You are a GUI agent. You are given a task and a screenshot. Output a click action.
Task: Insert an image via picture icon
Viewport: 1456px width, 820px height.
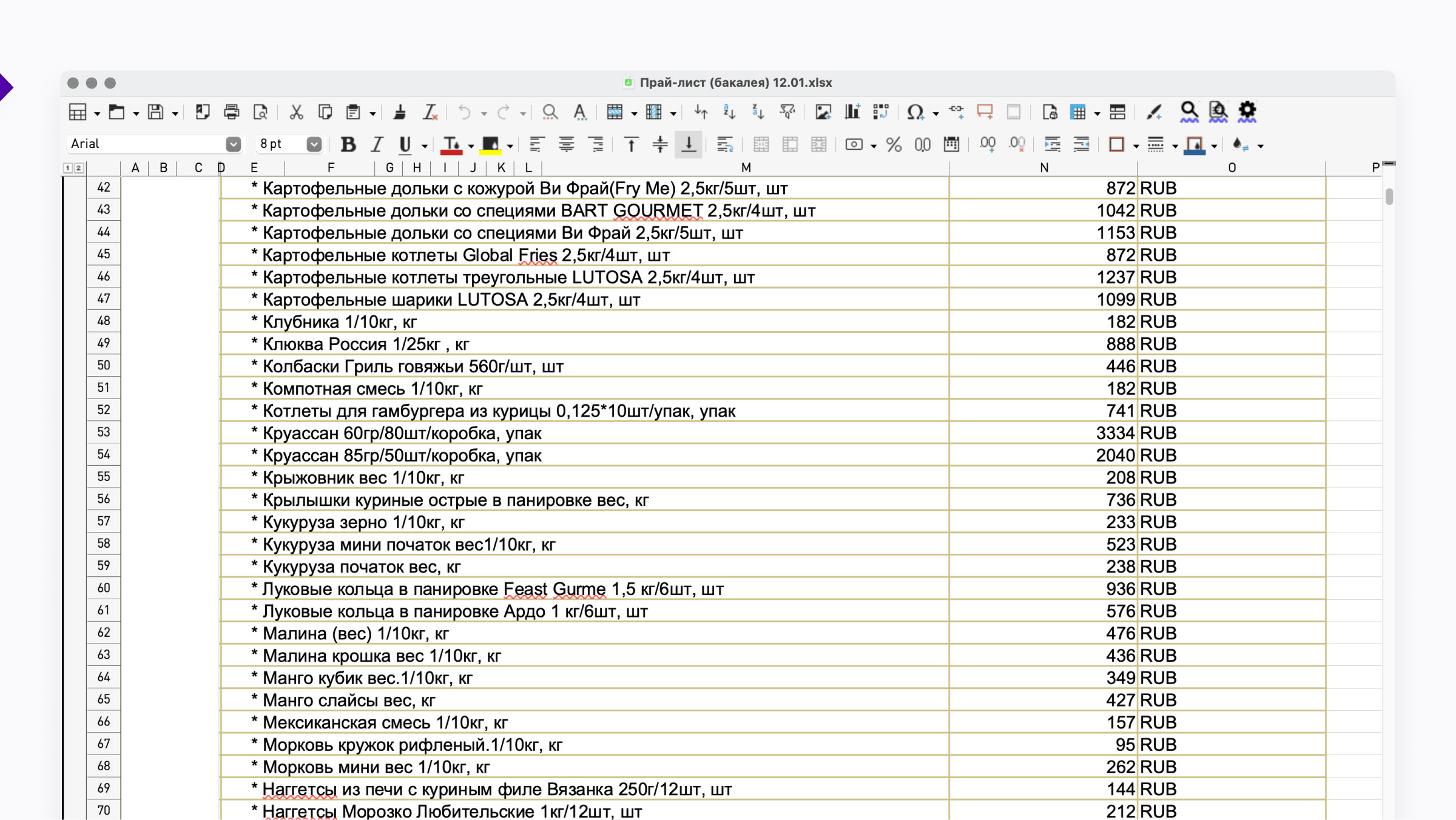click(x=823, y=112)
